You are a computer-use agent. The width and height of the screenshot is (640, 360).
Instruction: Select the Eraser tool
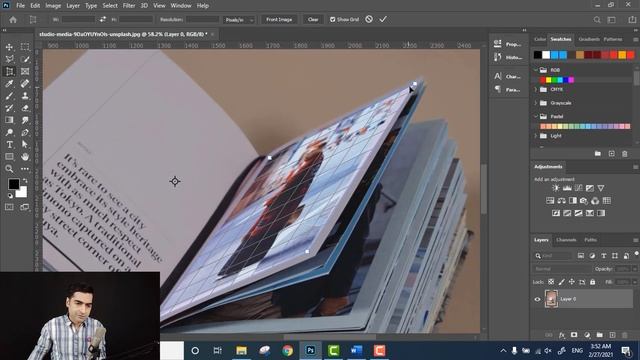click(25, 108)
